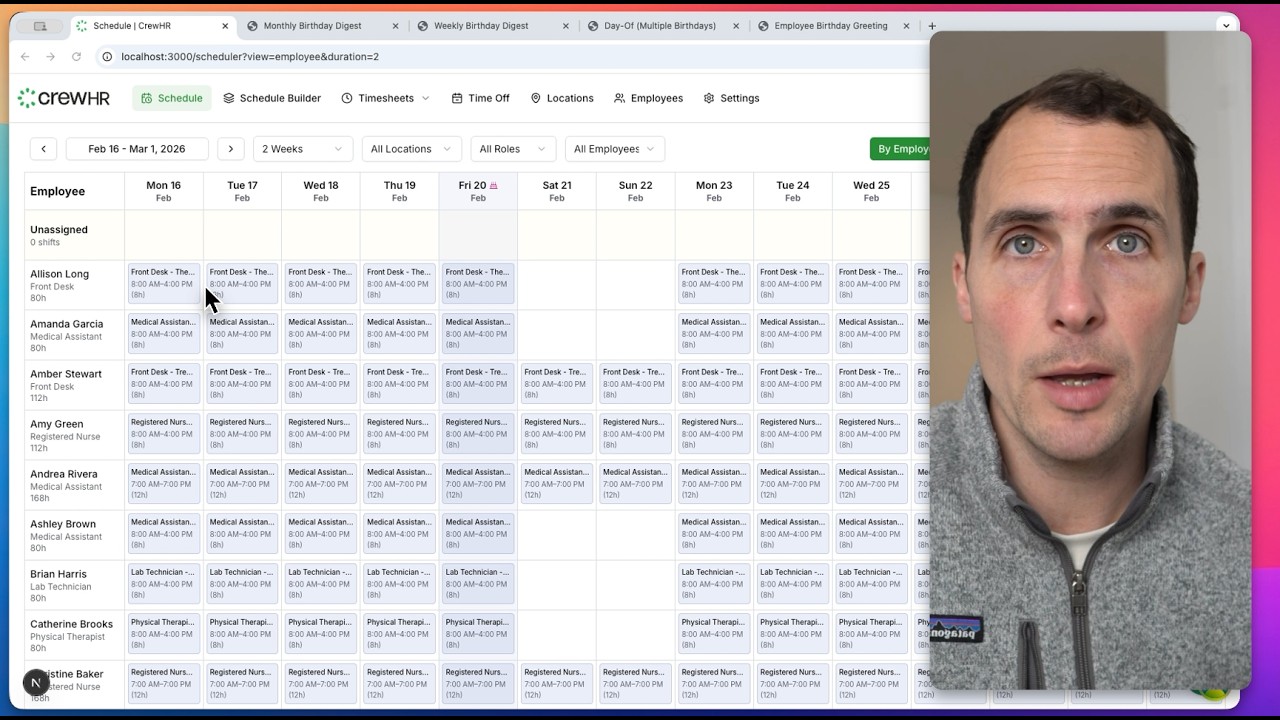The height and width of the screenshot is (720, 1280).
Task: Open Amy Green's Wed 18 Registered Nurse shift
Action: coord(321,434)
